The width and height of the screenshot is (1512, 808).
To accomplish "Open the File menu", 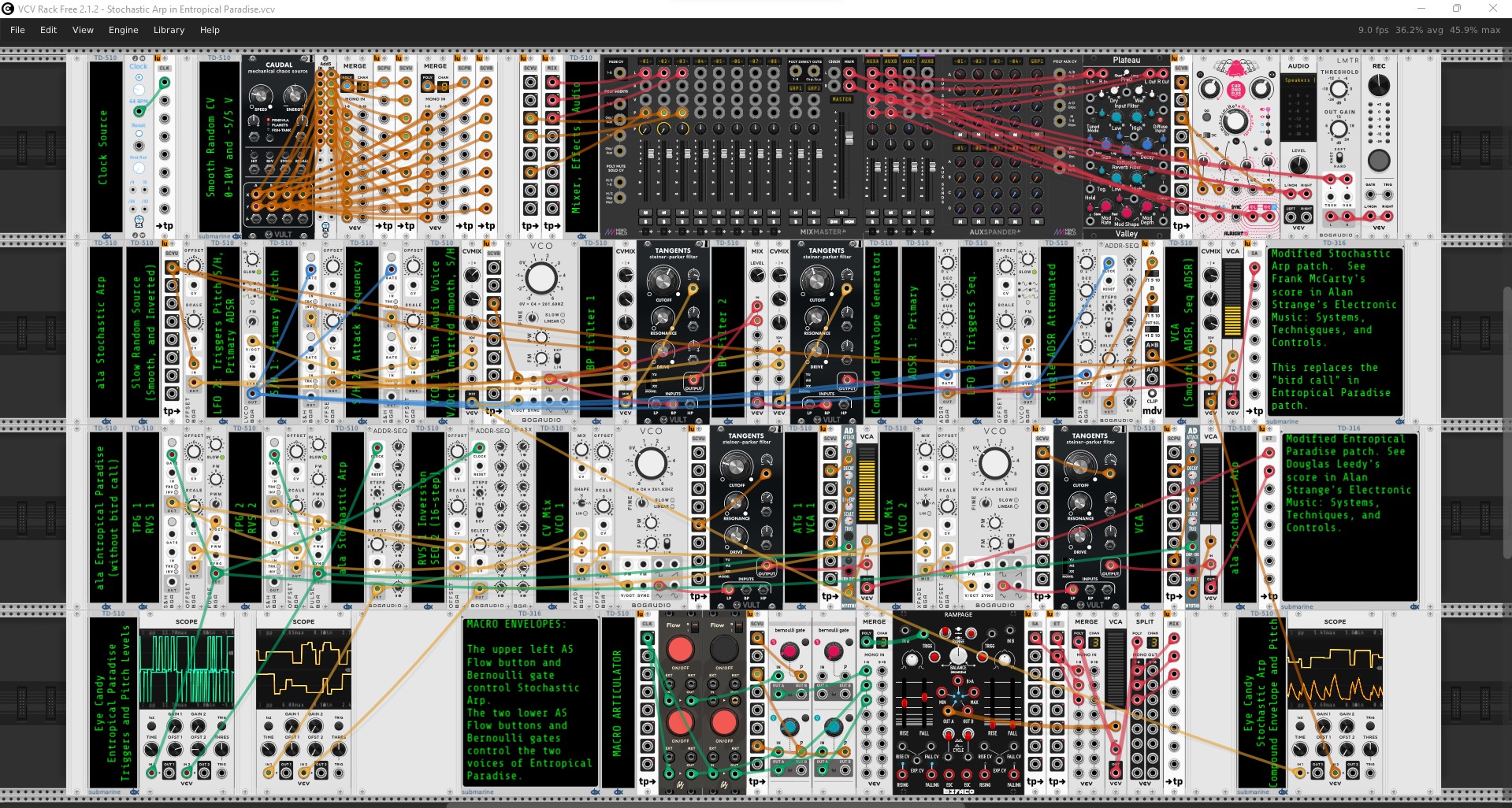I will [17, 30].
